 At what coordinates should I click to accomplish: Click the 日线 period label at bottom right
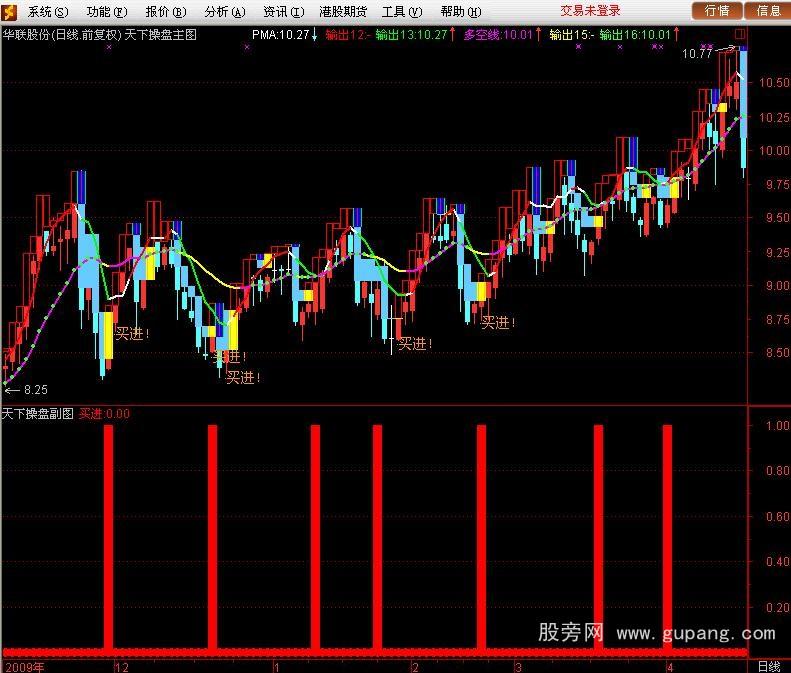click(x=769, y=666)
